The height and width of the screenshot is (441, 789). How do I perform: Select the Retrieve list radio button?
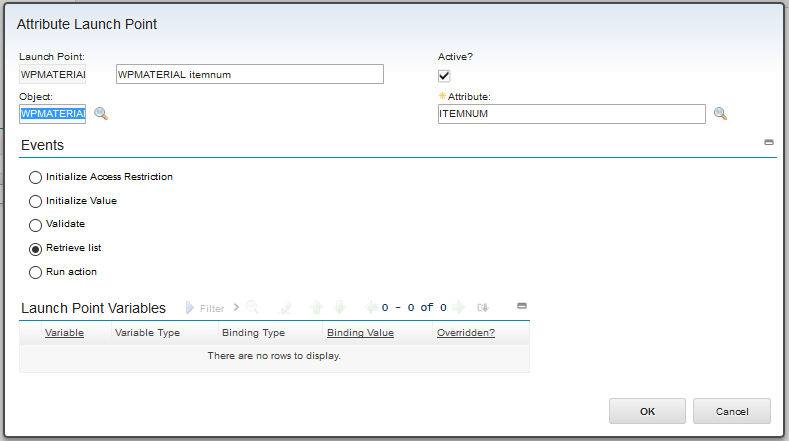click(x=35, y=249)
